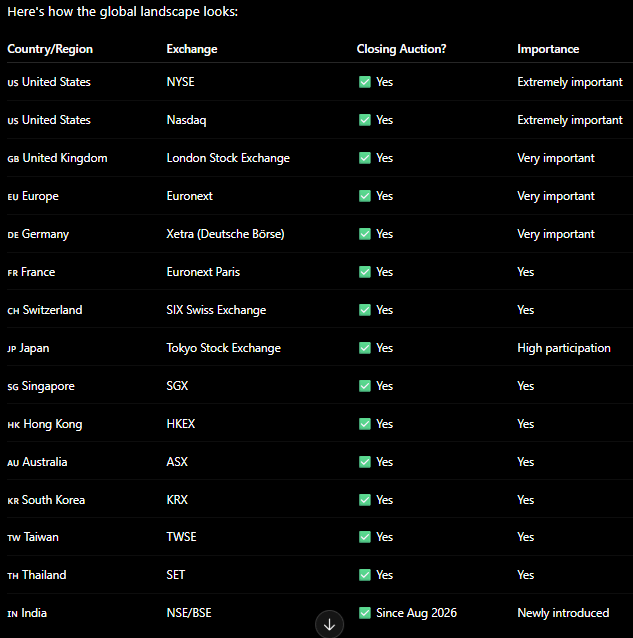Click the green check in SIX Swiss Exchange row

(x=365, y=310)
